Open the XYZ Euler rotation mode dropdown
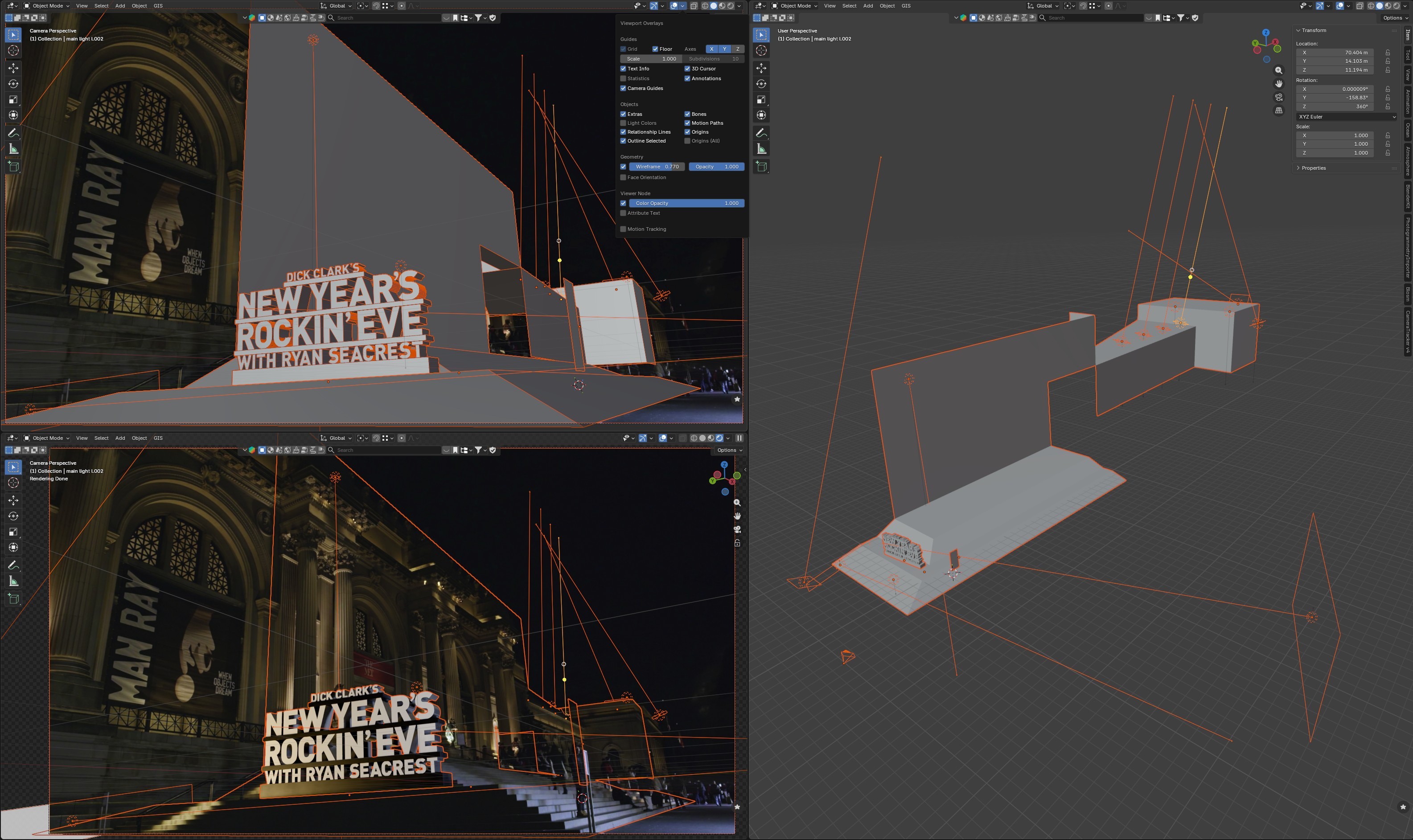The height and width of the screenshot is (840, 1413). 1346,117
